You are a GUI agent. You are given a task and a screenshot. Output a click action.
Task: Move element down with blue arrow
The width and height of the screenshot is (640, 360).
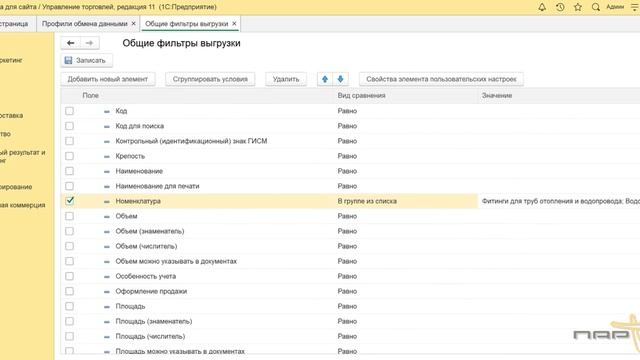[340, 79]
